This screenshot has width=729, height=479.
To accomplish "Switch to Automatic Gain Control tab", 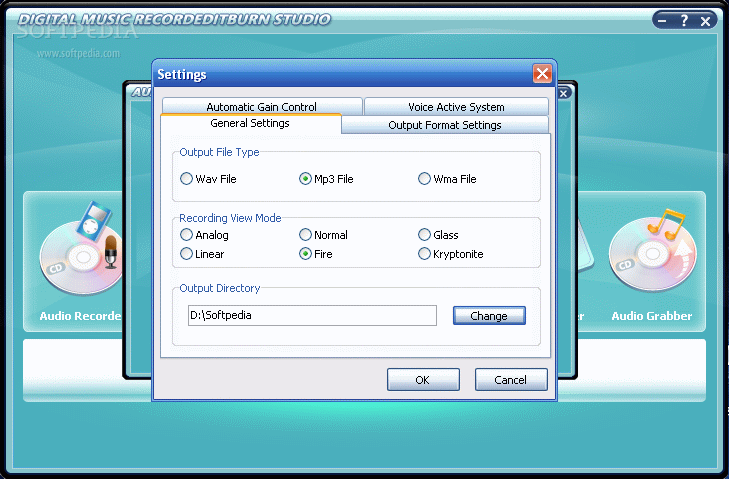I will coord(262,106).
